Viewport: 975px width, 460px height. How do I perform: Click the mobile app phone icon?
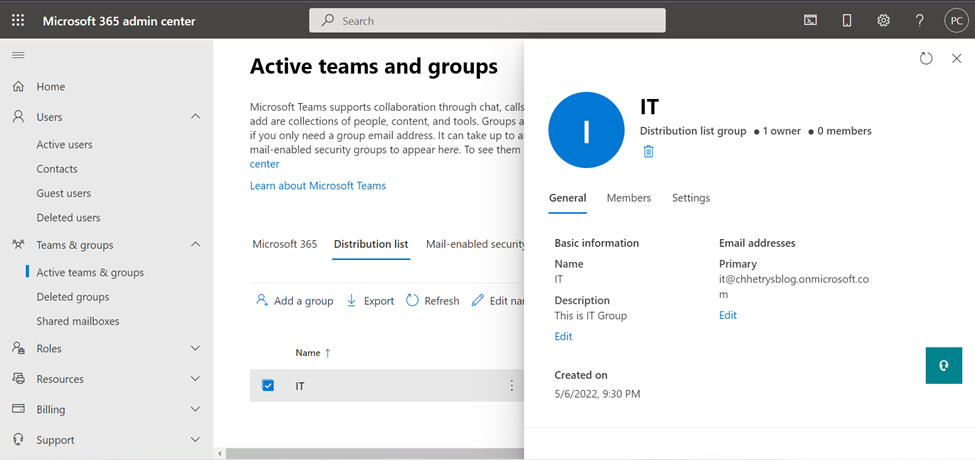[846, 21]
